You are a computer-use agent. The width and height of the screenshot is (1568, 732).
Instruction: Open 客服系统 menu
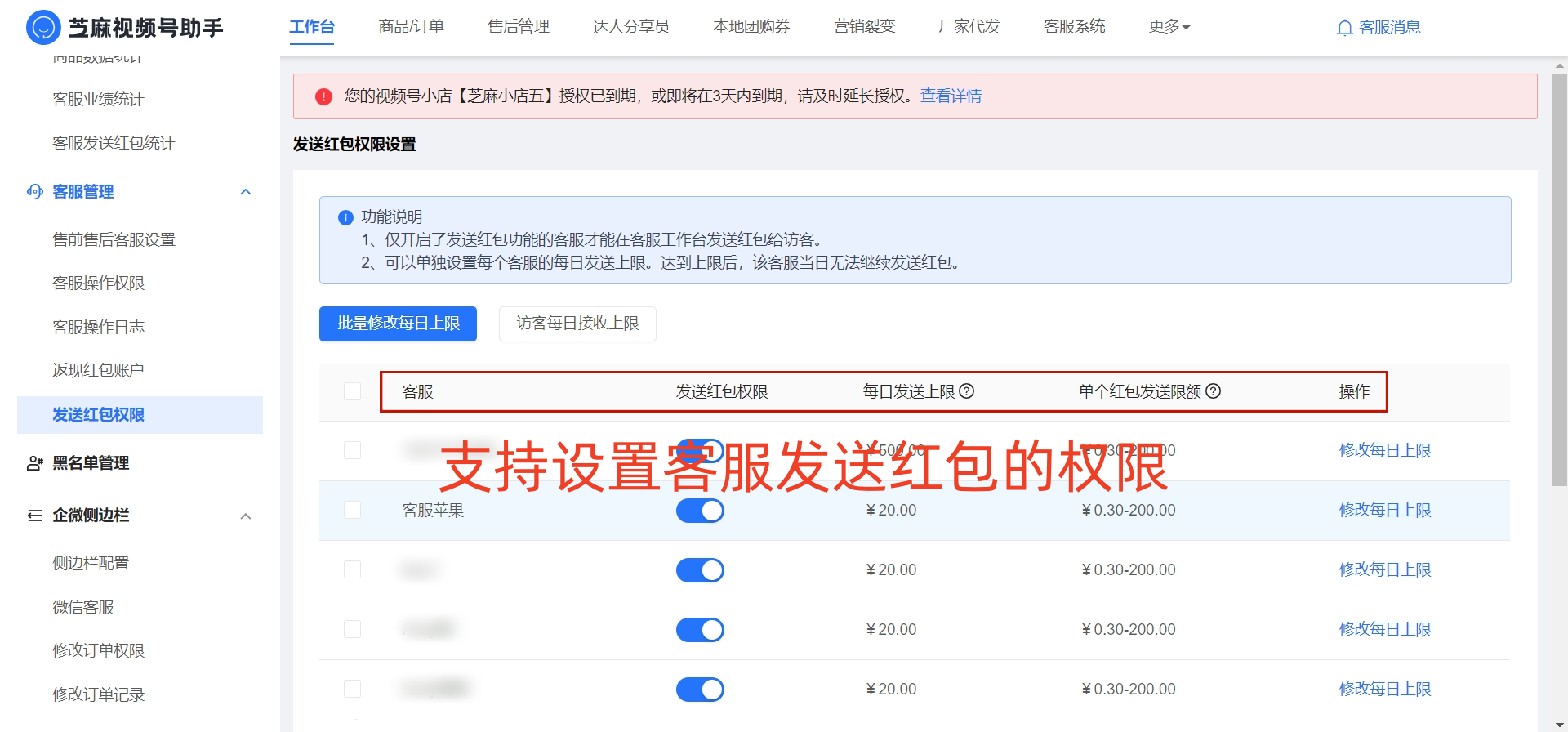(x=1075, y=27)
